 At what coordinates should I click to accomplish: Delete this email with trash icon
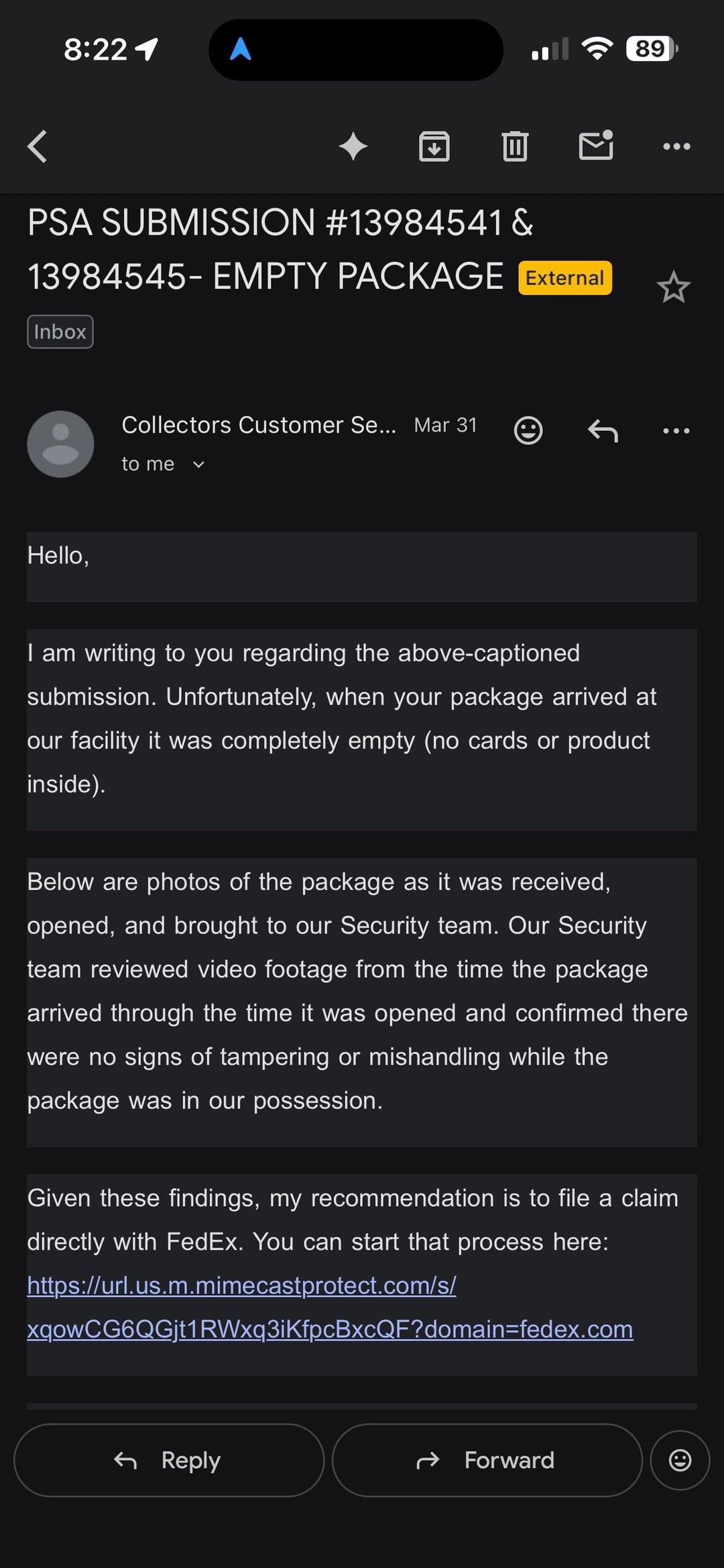click(x=515, y=146)
